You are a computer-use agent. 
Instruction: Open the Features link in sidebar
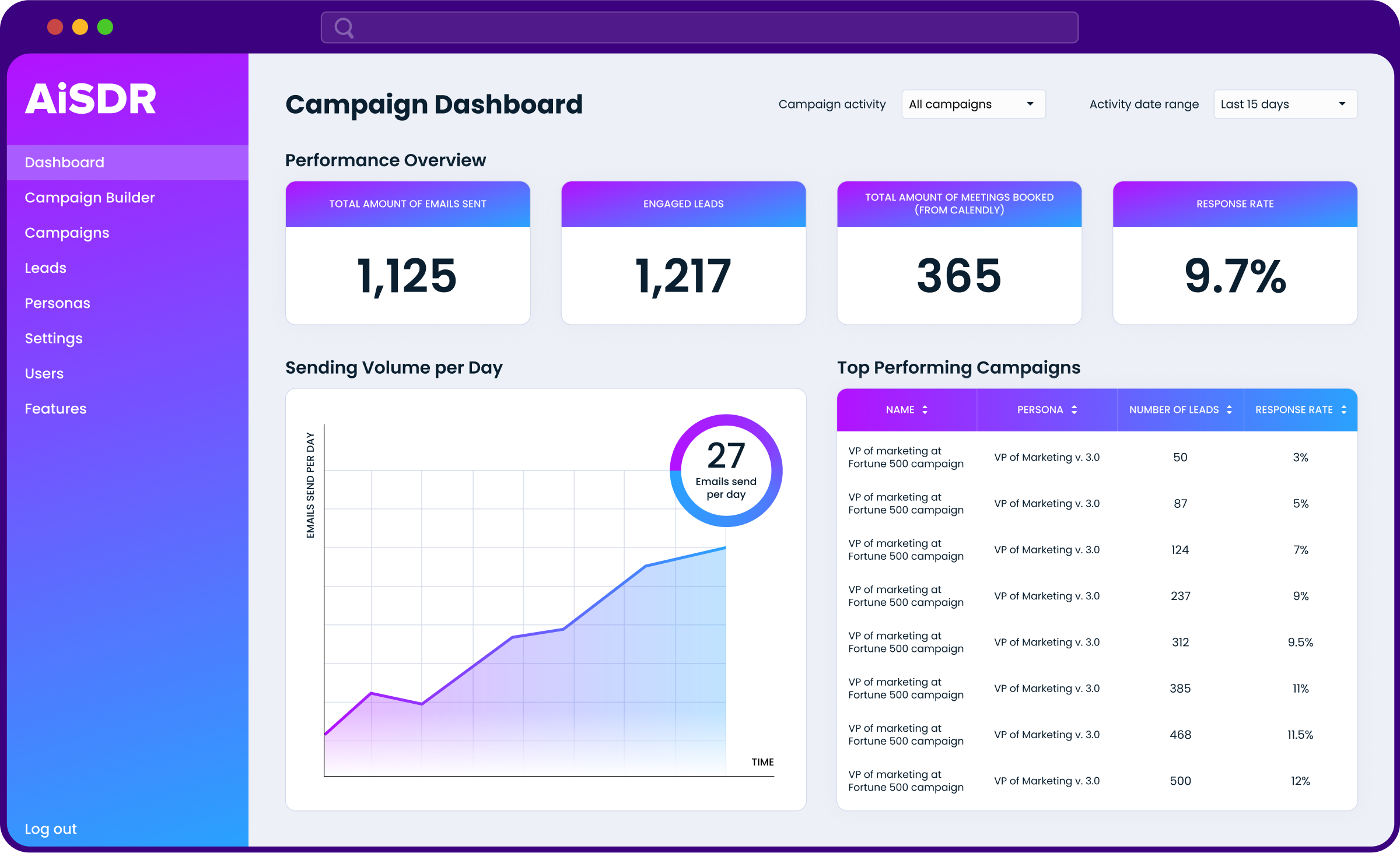pyautogui.click(x=55, y=409)
